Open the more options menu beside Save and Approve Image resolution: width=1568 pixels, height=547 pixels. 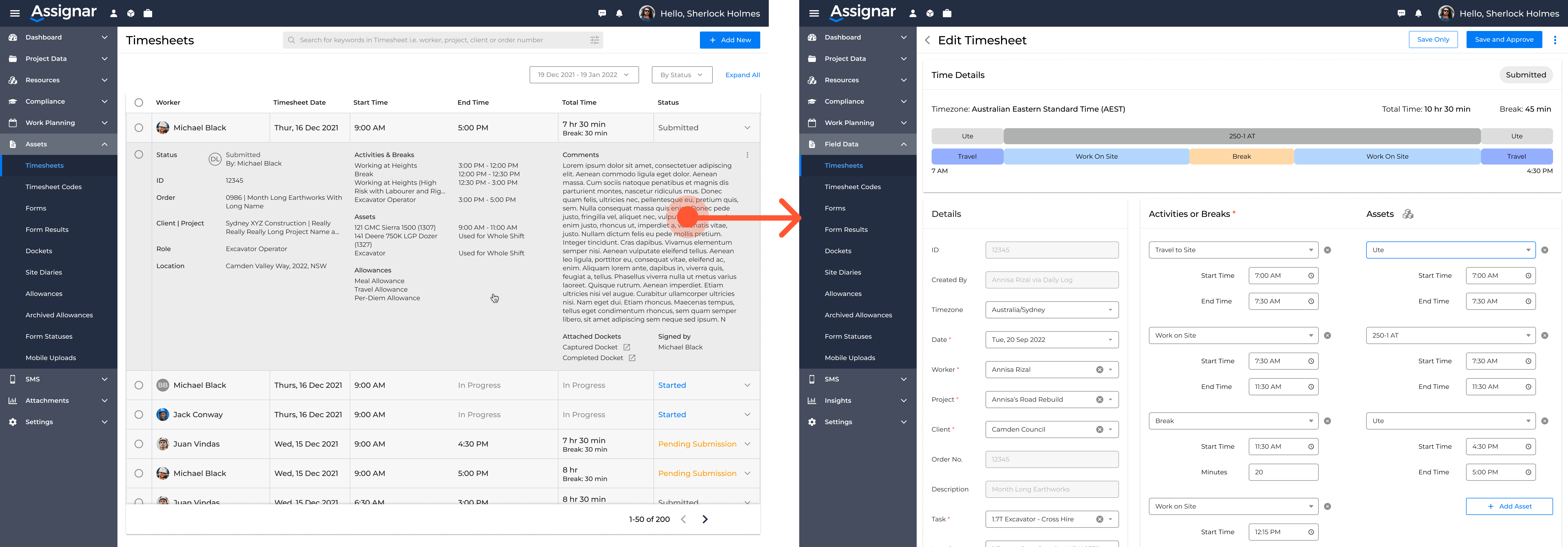click(x=1555, y=40)
